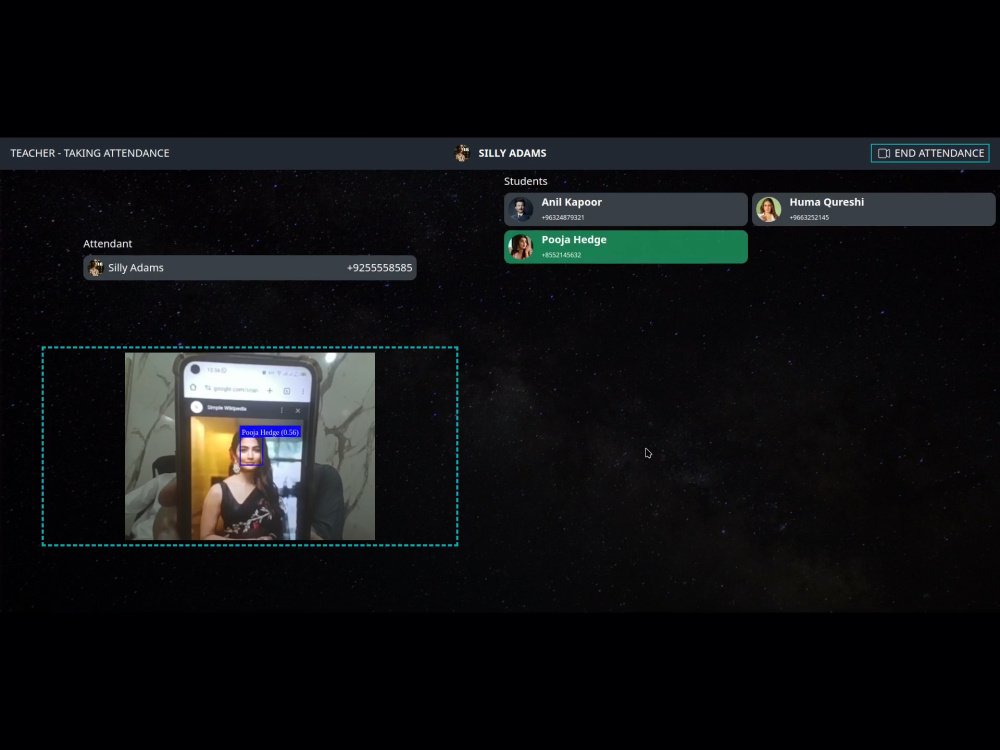The image size is (1000, 750).
Task: Click the phone number +9255558585
Action: [x=379, y=268]
